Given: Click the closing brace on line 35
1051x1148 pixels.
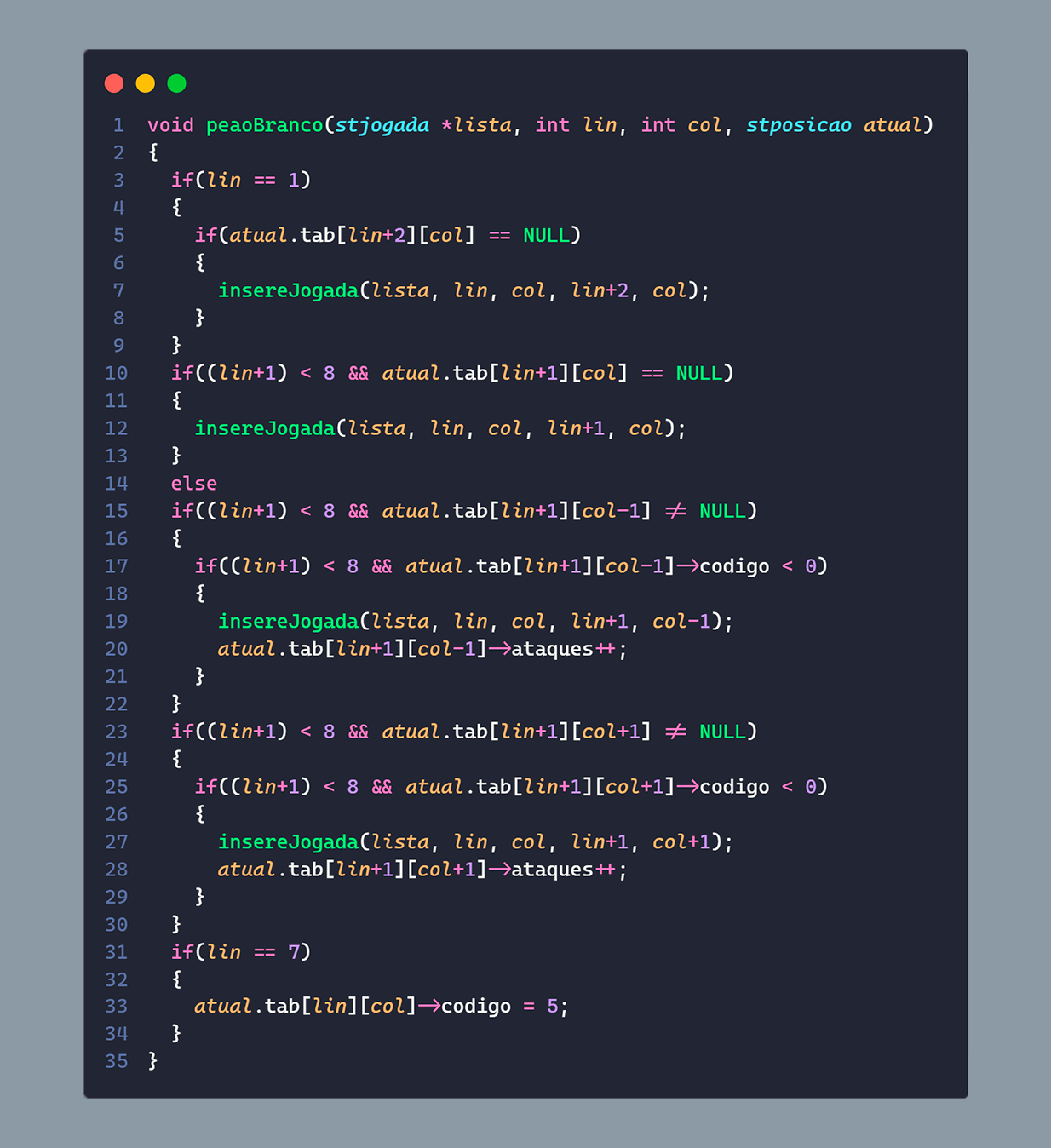Looking at the screenshot, I should coord(152,1060).
